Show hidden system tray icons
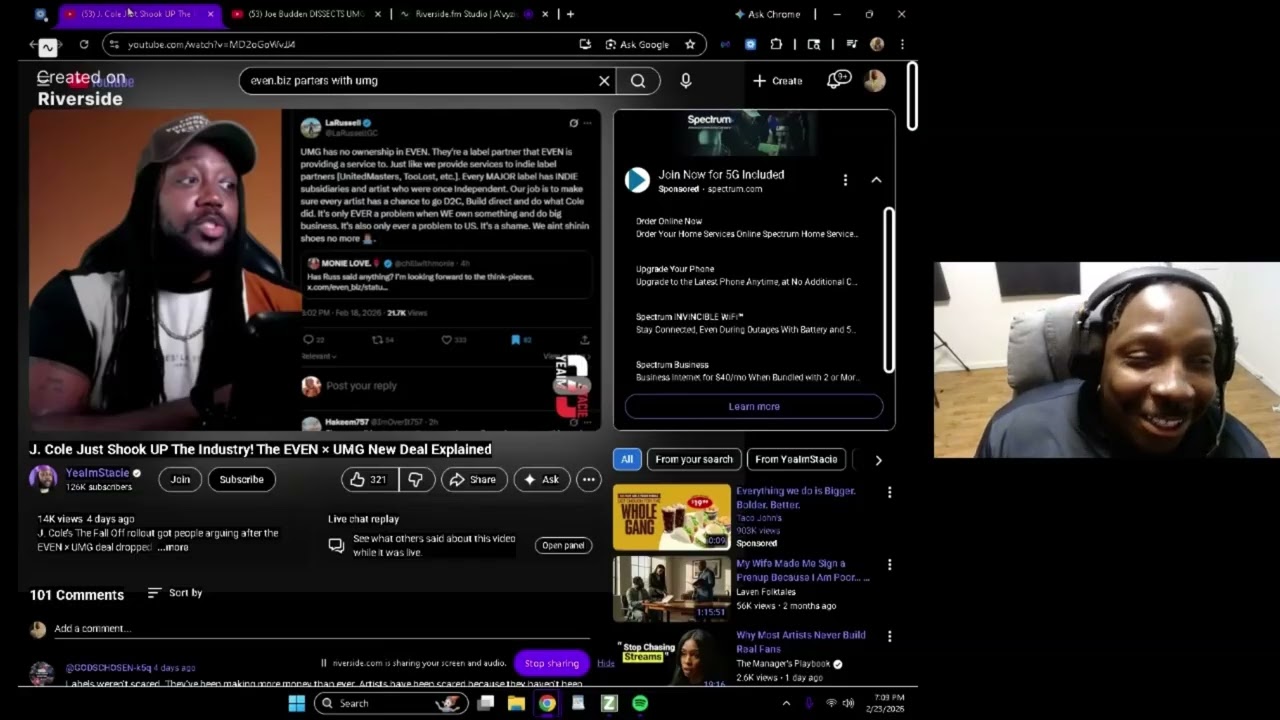The height and width of the screenshot is (720, 1280). (x=786, y=703)
